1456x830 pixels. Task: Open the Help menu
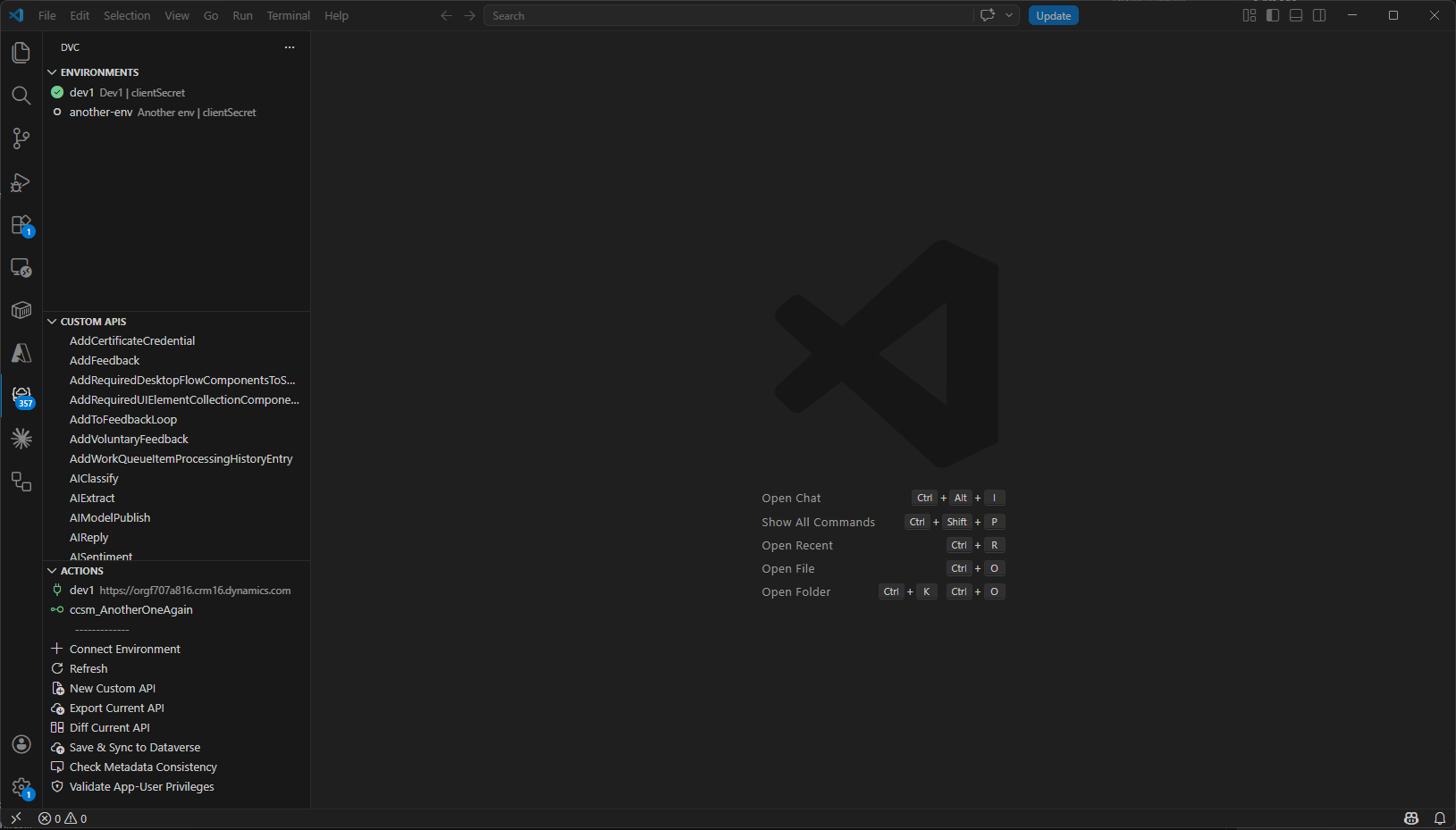tap(336, 15)
